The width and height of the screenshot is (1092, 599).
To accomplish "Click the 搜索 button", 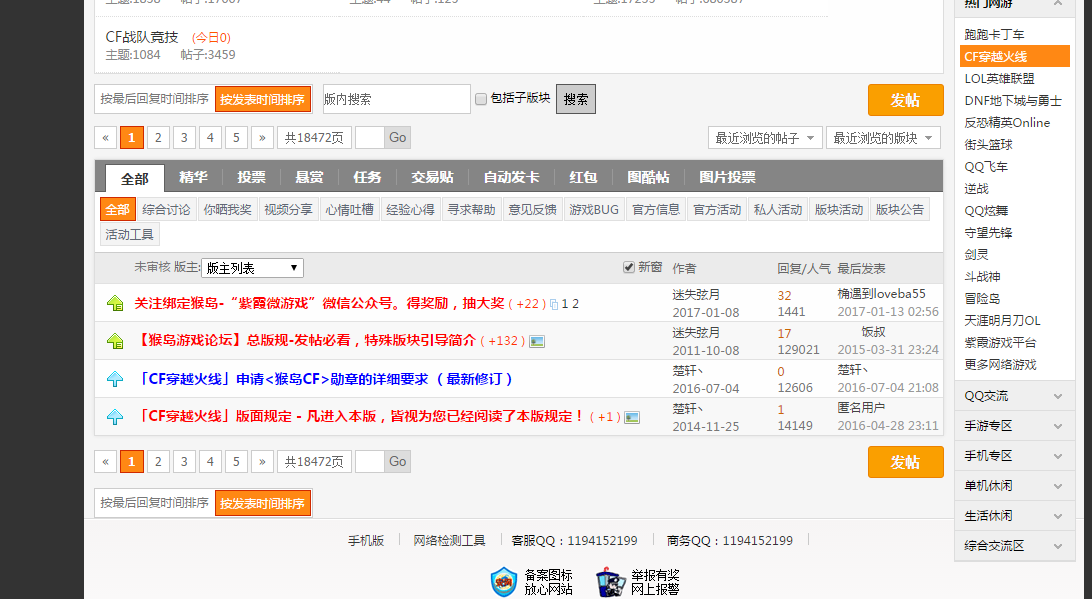I will point(576,99).
